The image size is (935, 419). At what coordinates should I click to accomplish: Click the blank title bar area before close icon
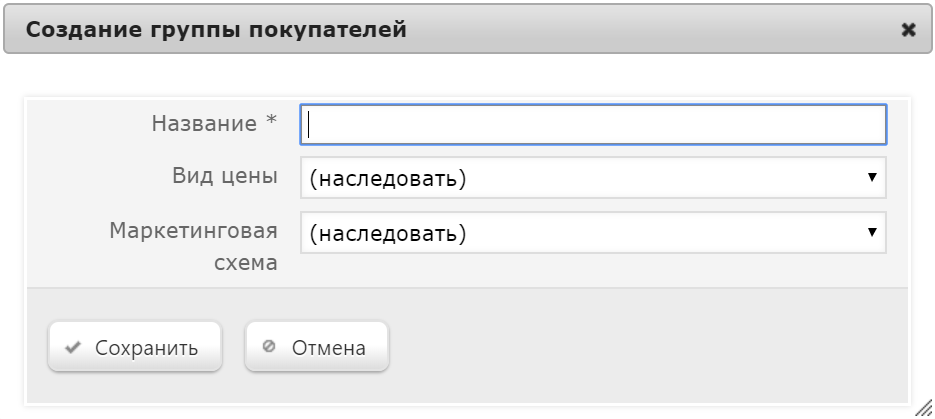point(653,29)
